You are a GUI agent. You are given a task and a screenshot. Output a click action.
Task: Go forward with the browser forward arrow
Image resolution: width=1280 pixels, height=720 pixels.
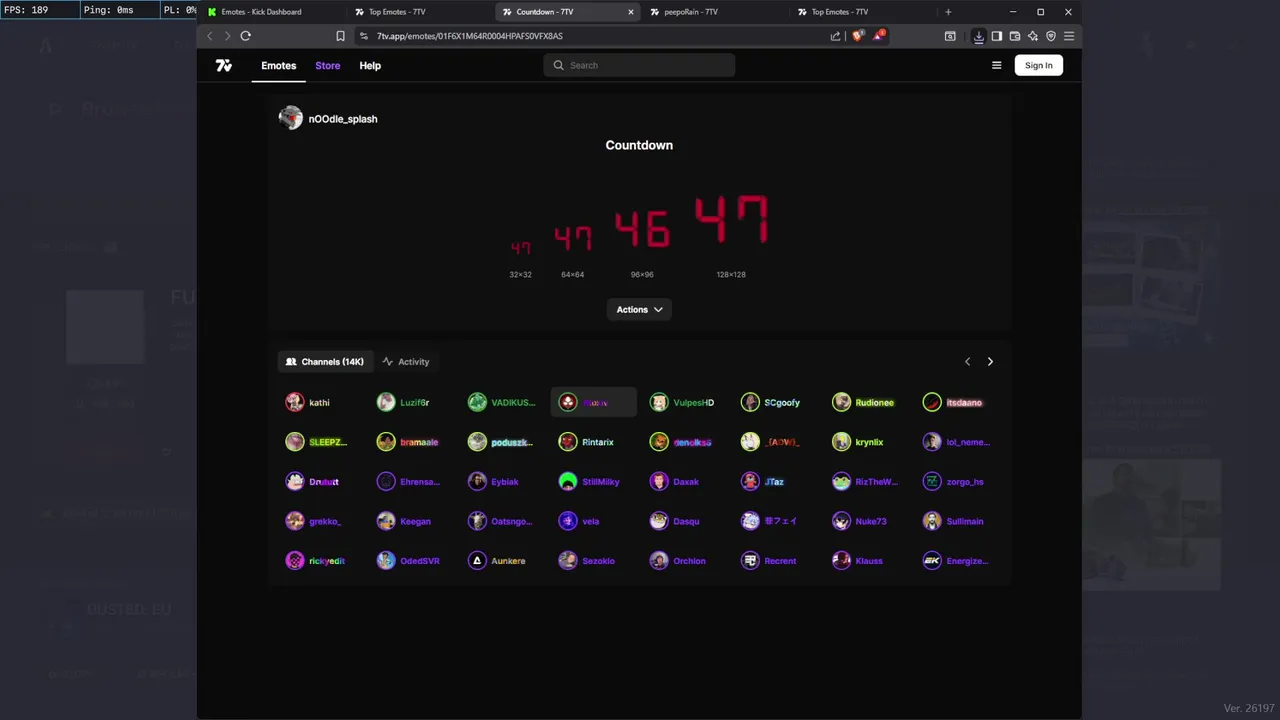coord(227,36)
